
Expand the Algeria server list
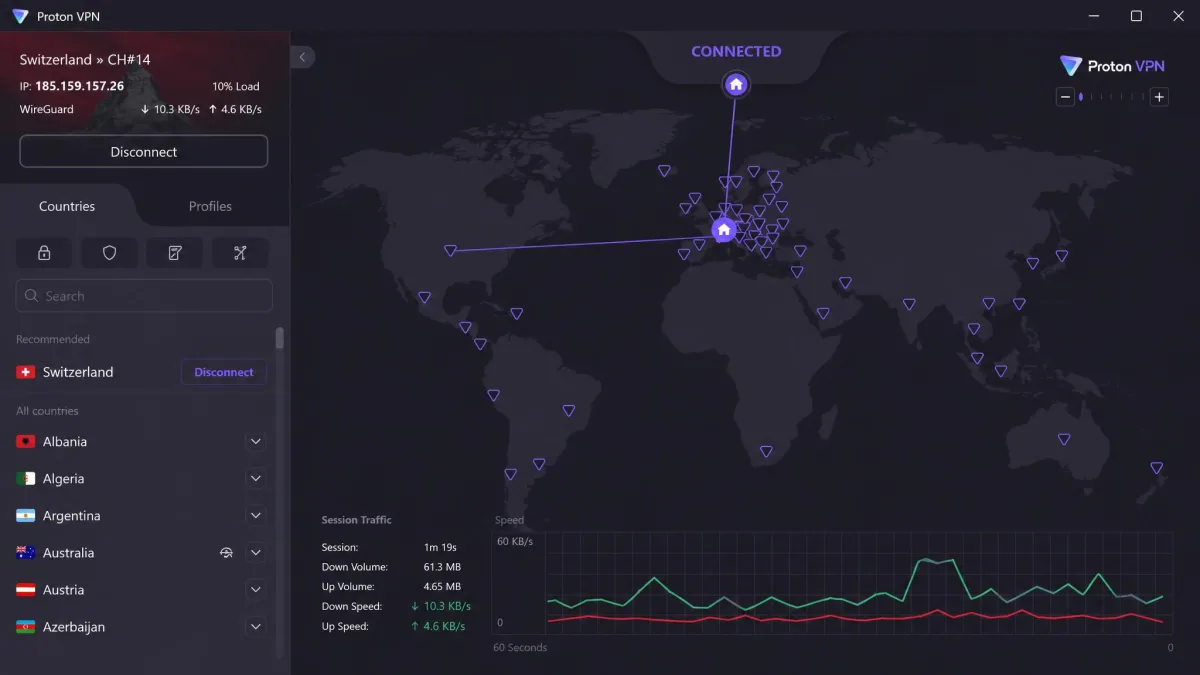(256, 479)
